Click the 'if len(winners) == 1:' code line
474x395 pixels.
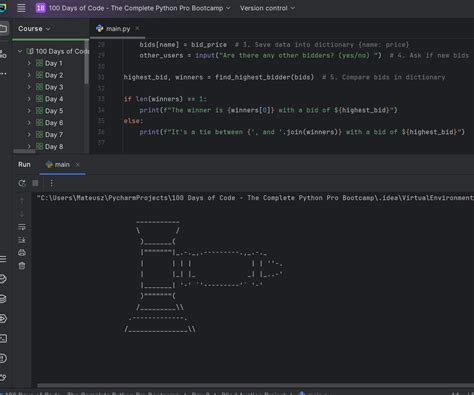[x=165, y=99]
